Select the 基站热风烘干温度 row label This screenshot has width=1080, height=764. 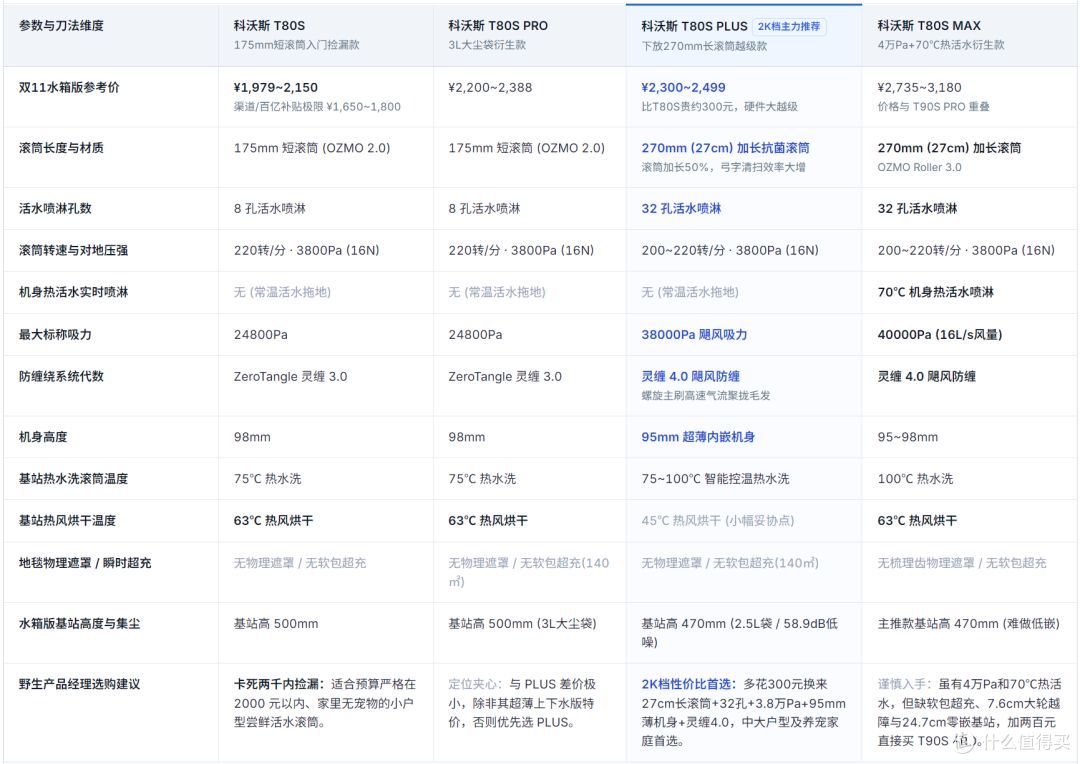pos(67,520)
